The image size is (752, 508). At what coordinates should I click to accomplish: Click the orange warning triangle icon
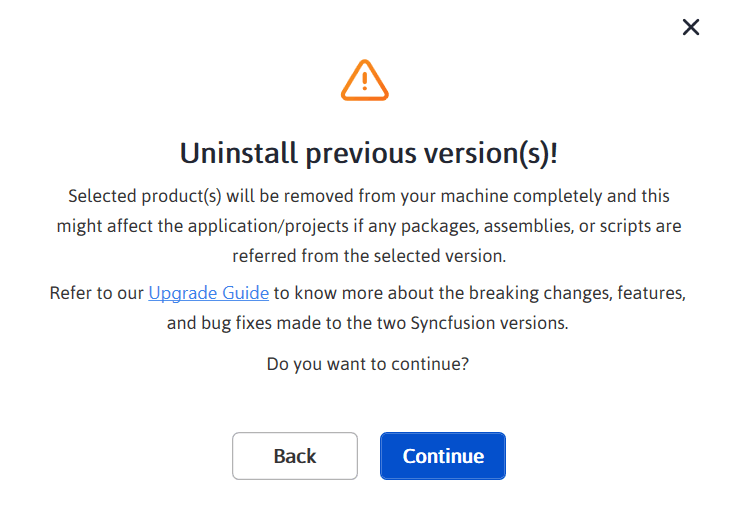364,80
